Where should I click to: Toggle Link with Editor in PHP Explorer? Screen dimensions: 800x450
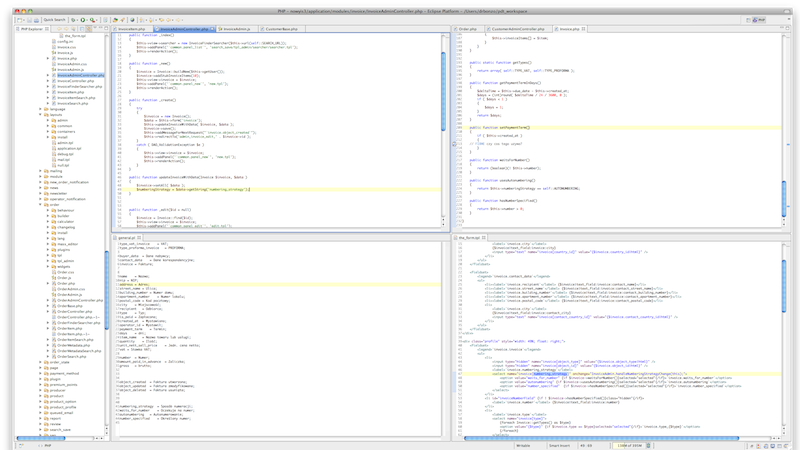pyautogui.click(x=91, y=30)
